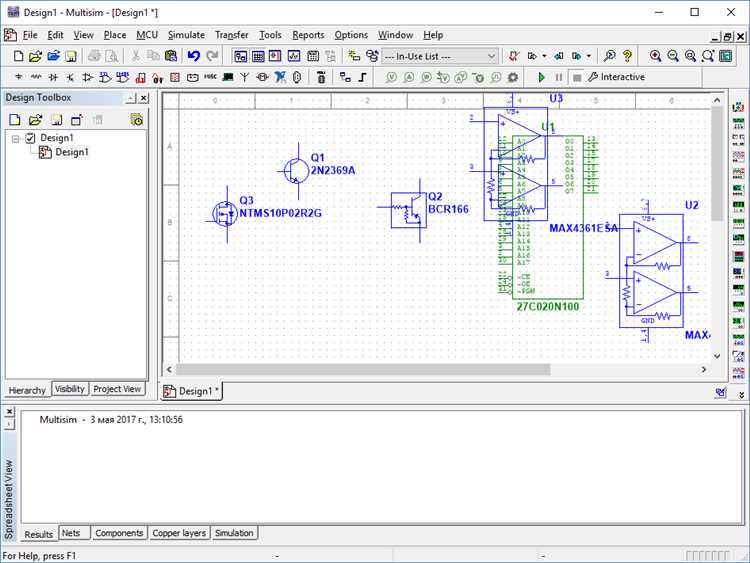This screenshot has width=750, height=563.
Task: Select the Q2 BCR166 component
Action: click(x=409, y=210)
